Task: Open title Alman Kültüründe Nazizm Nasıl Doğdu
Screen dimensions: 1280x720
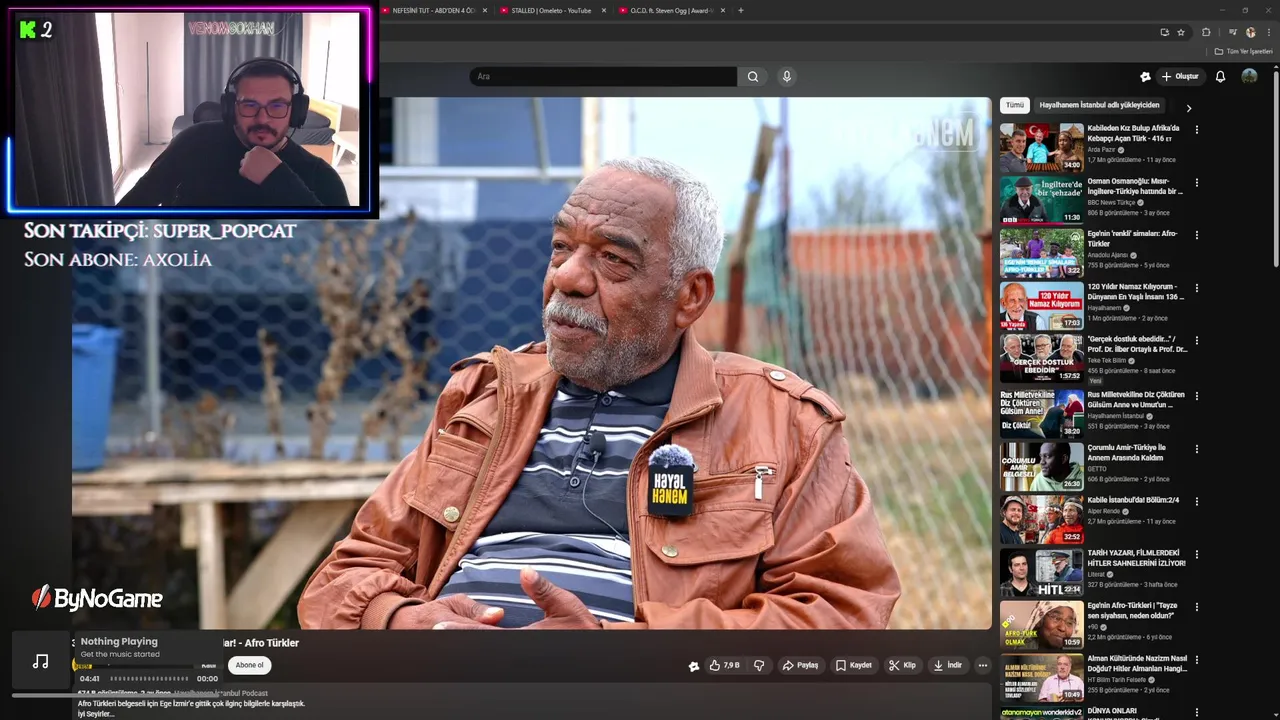Action: pyautogui.click(x=1137, y=664)
